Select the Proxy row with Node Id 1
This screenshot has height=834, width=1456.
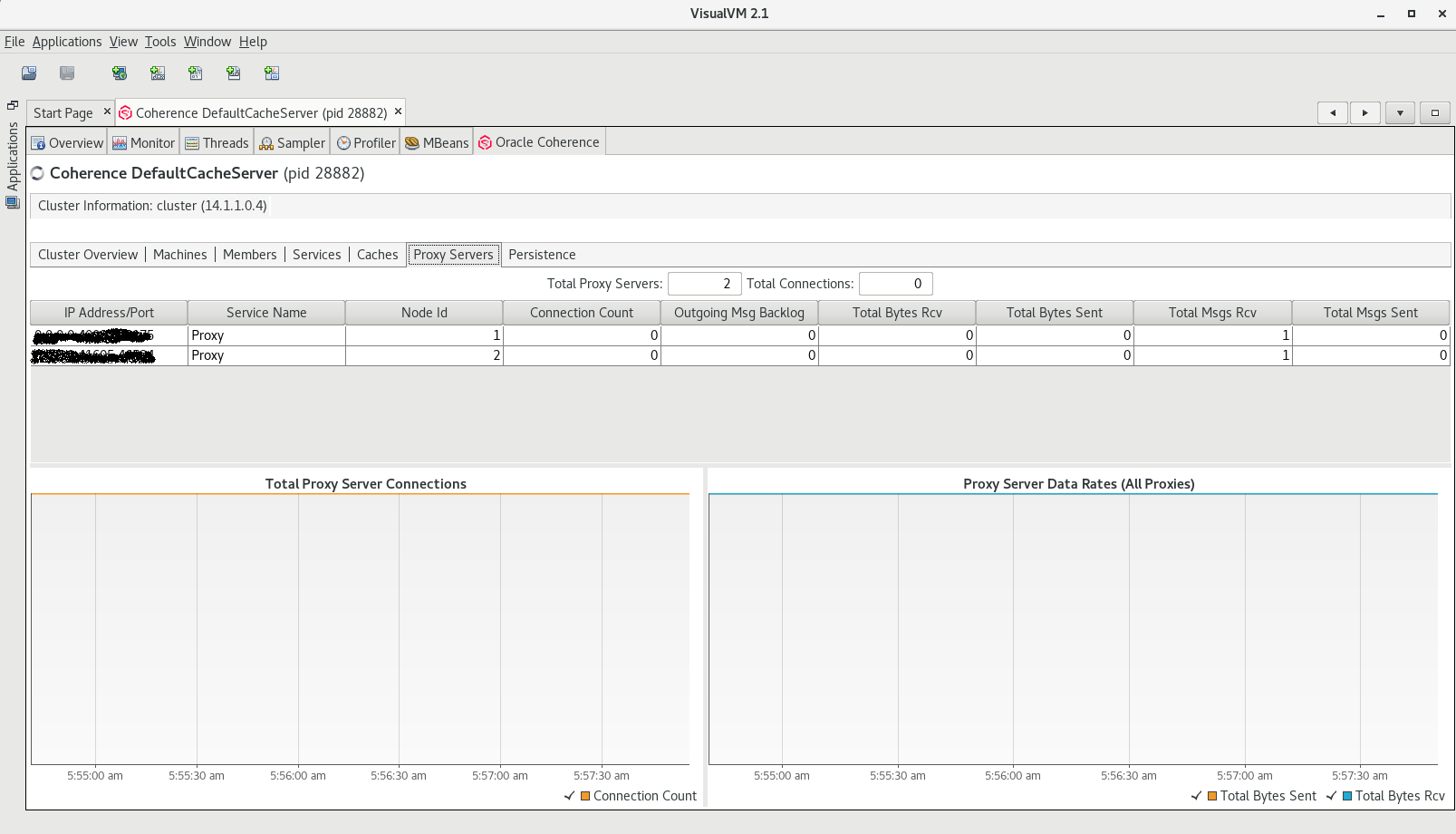[740, 335]
